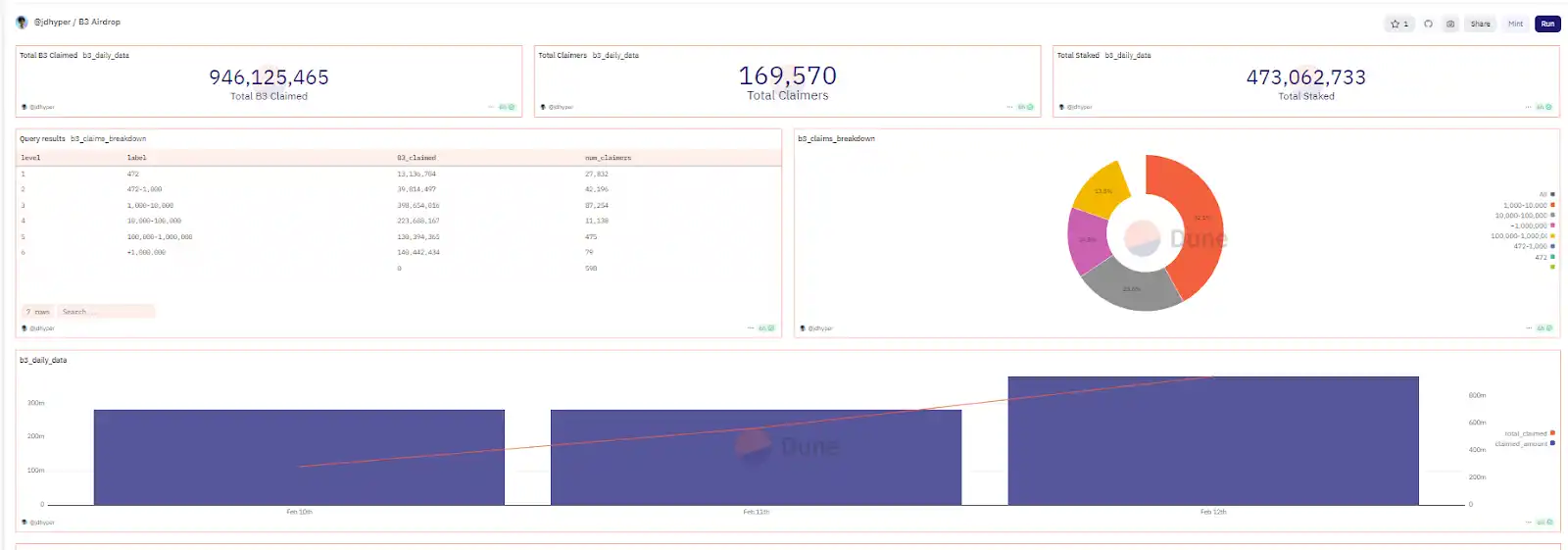
Task: Click the Share button
Action: (x=1480, y=24)
